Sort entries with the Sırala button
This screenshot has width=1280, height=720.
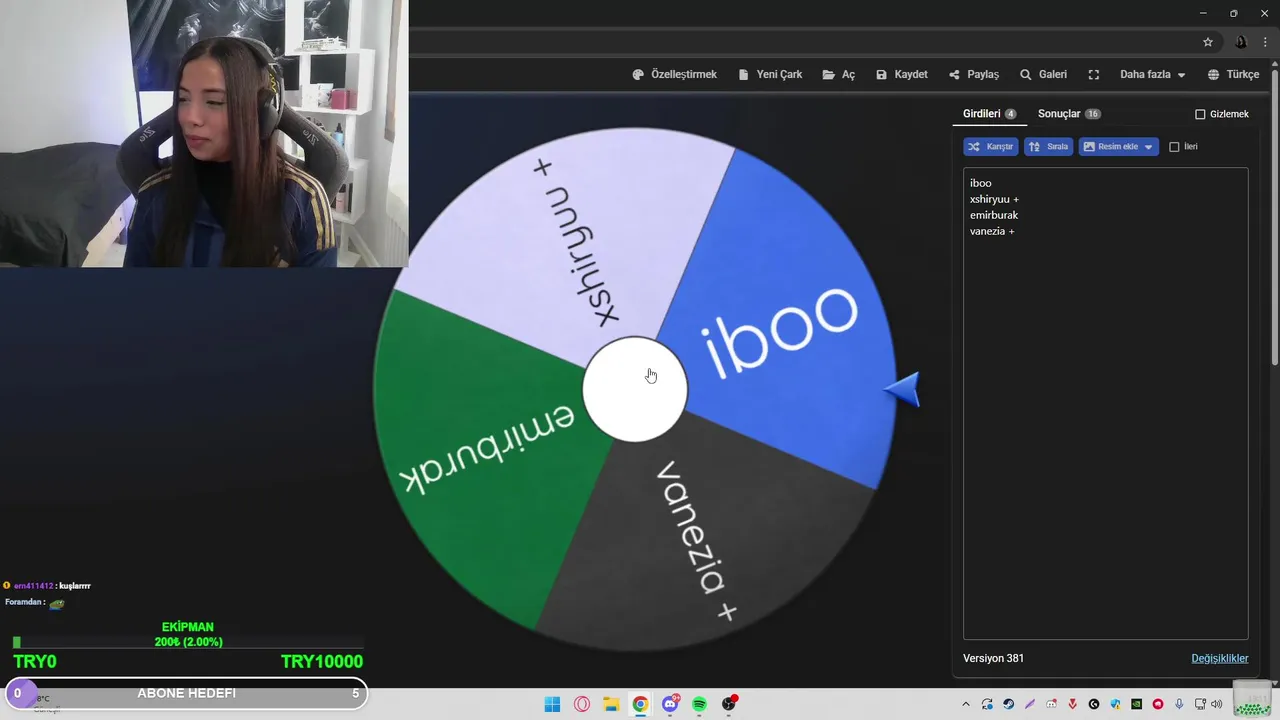tap(1049, 147)
